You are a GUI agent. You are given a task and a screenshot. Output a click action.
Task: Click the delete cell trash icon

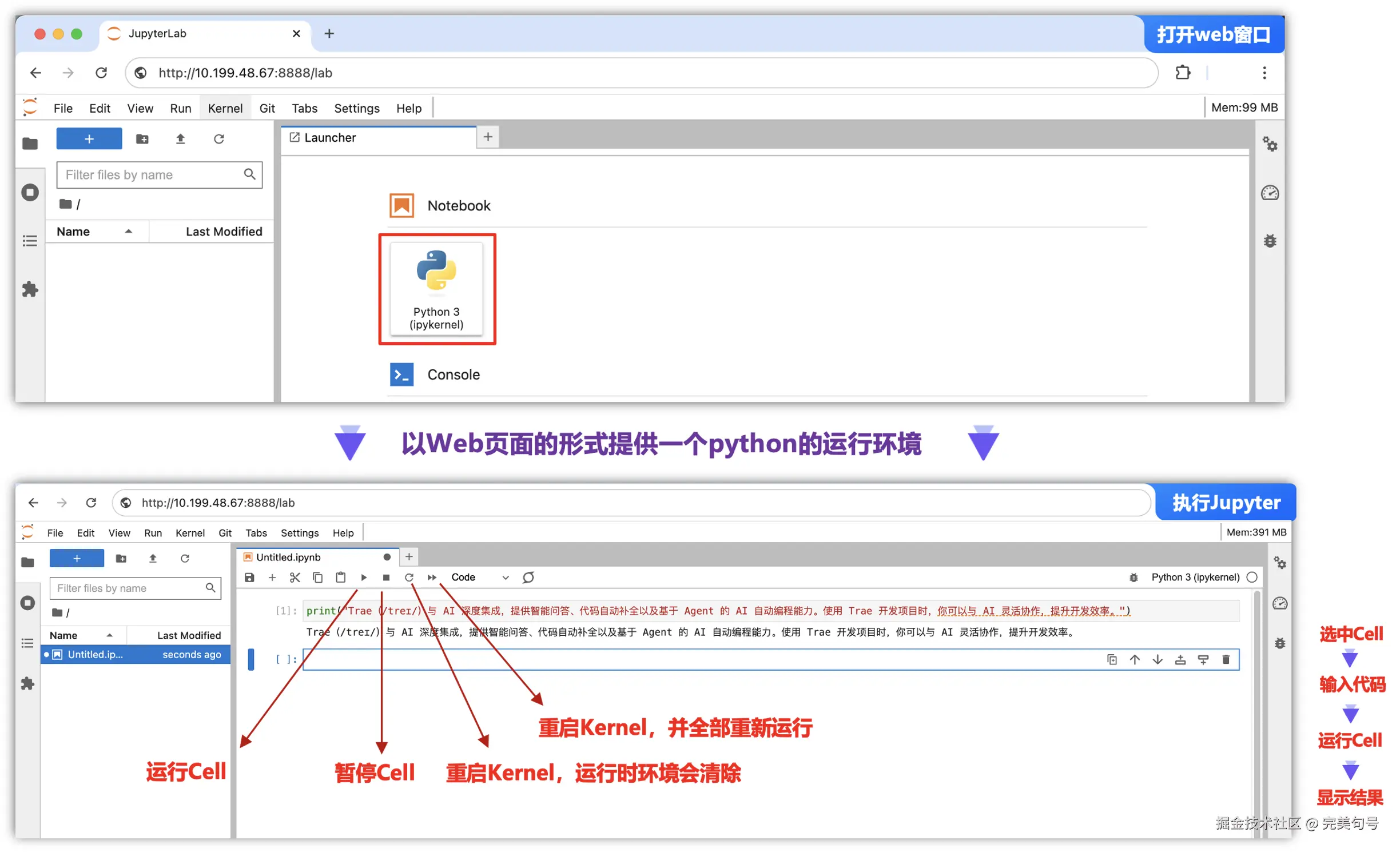tap(1226, 660)
